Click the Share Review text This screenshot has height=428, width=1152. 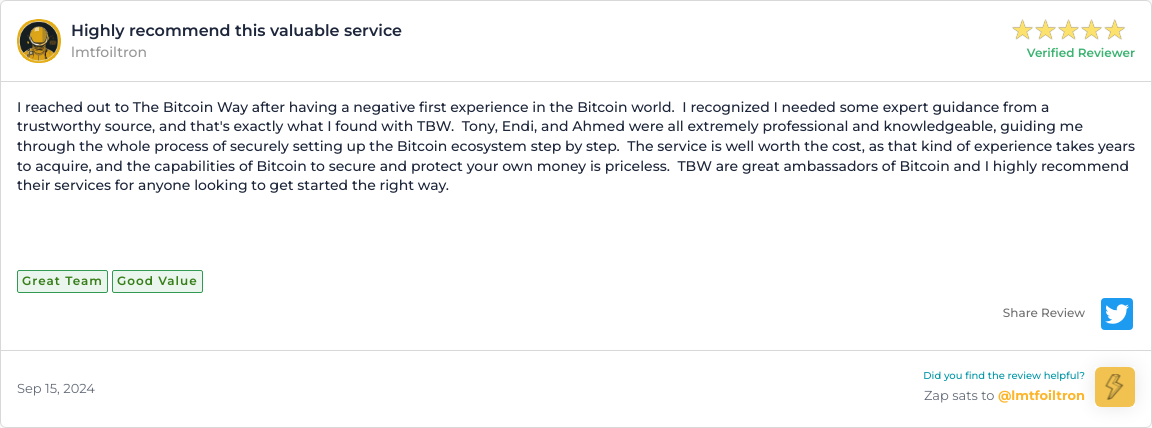[1043, 313]
